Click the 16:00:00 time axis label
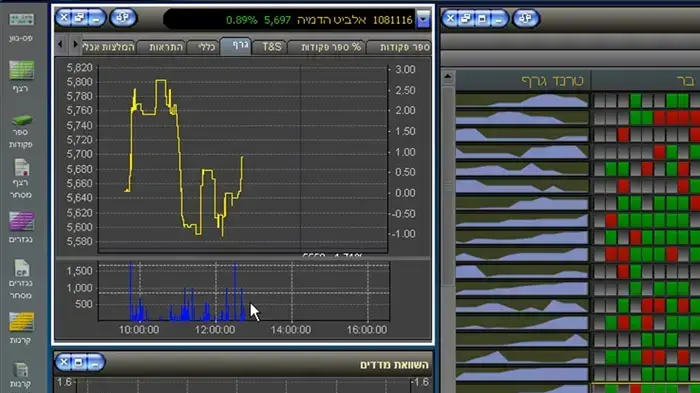This screenshot has height=393, width=700. (x=367, y=330)
